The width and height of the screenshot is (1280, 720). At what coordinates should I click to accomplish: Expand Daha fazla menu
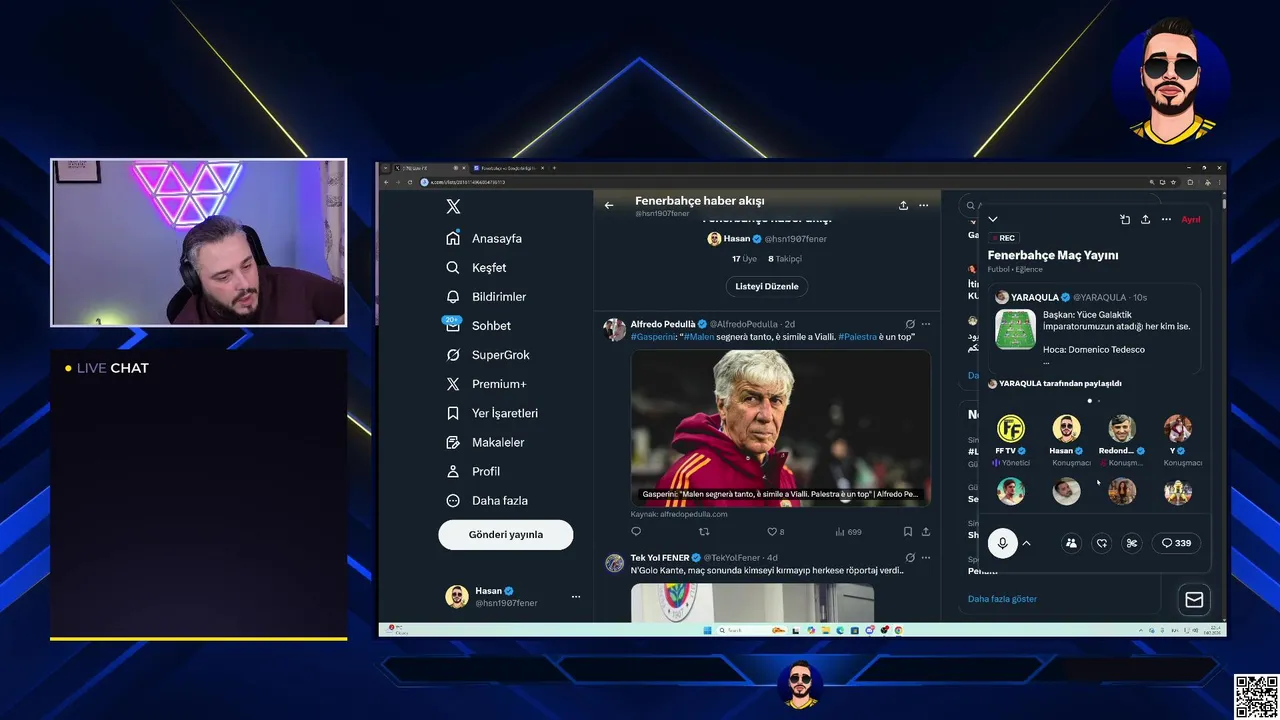pyautogui.click(x=486, y=500)
